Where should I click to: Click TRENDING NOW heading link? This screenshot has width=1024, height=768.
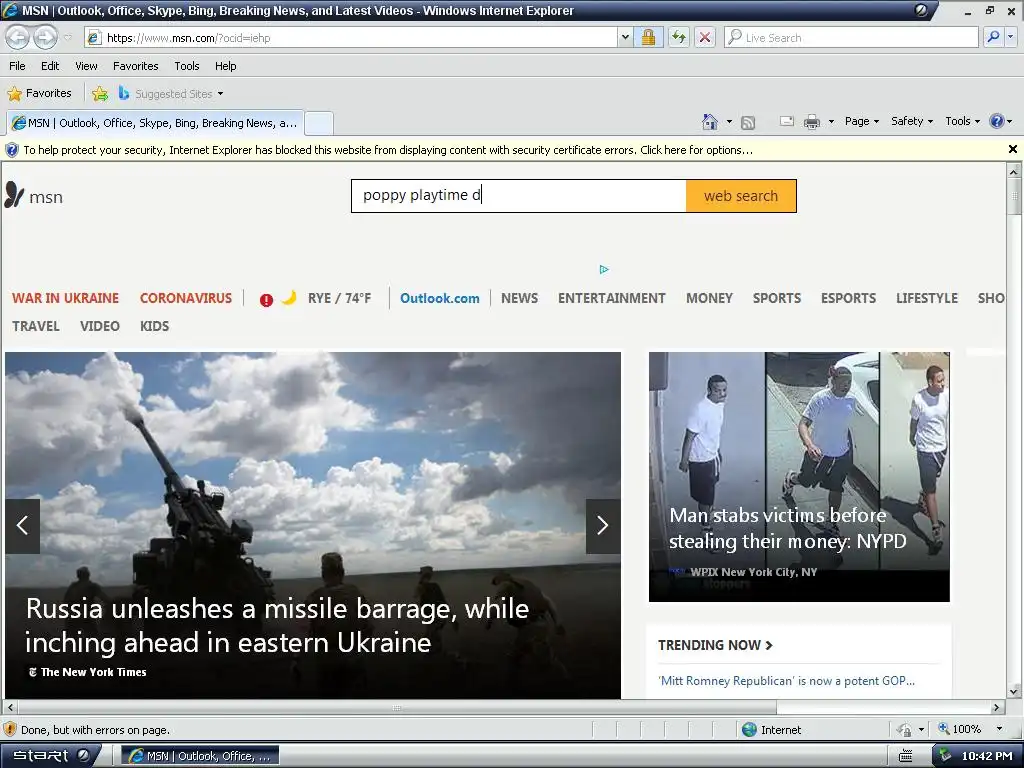(715, 645)
